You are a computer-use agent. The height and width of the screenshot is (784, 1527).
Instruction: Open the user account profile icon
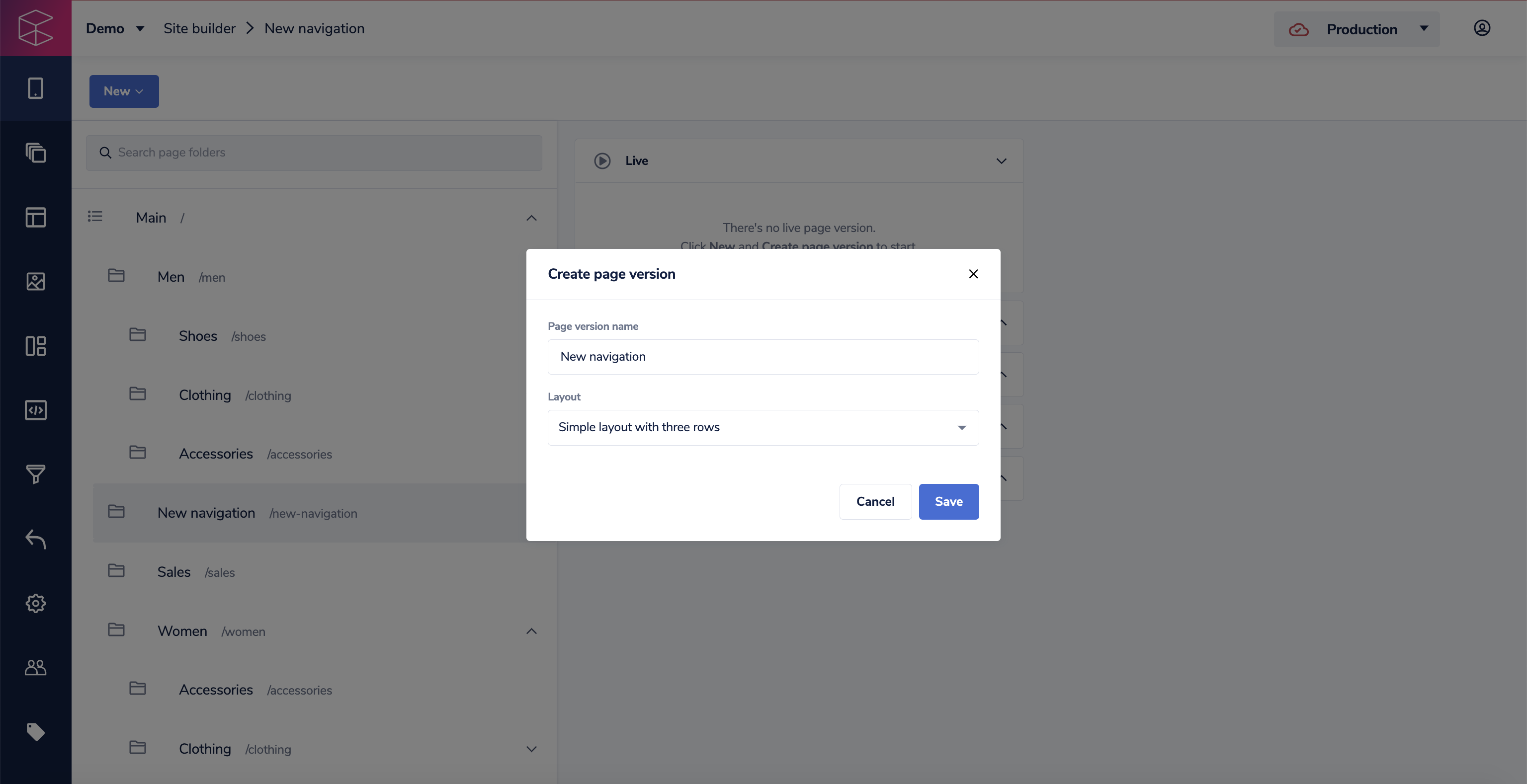click(1481, 28)
